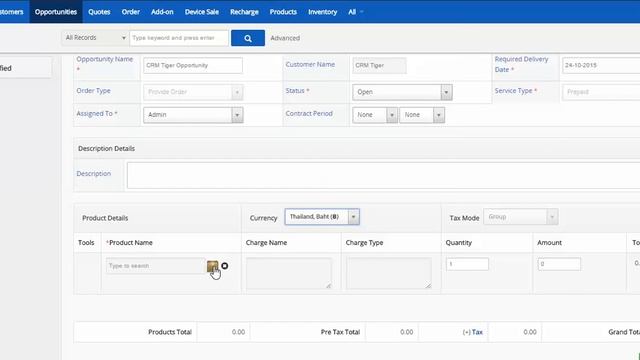This screenshot has width=640, height=360.
Task: Click the Pre Tax Total value 0.00
Action: [407, 332]
